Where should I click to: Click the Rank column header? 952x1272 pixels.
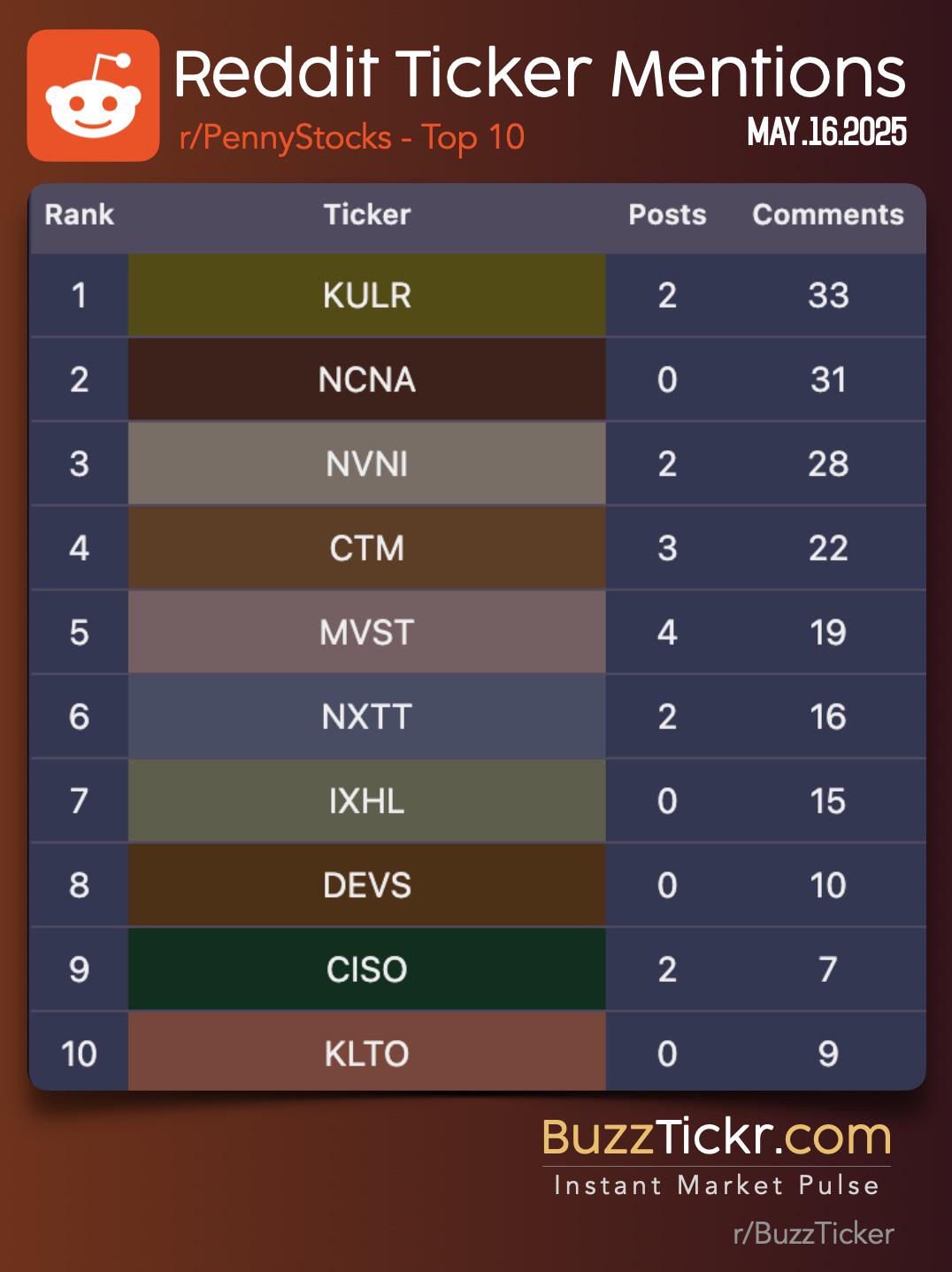[x=80, y=214]
